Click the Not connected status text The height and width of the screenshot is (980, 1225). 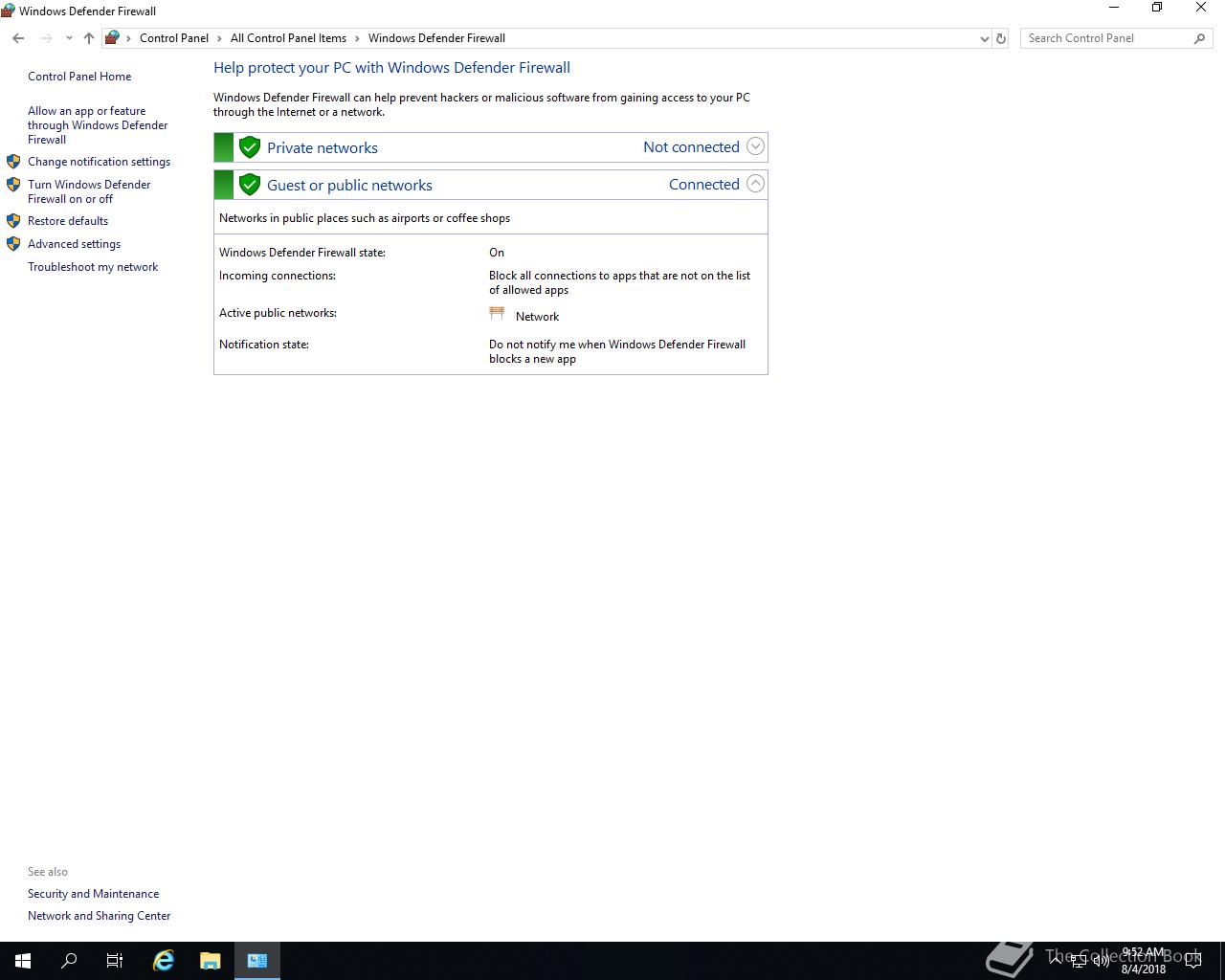691,146
